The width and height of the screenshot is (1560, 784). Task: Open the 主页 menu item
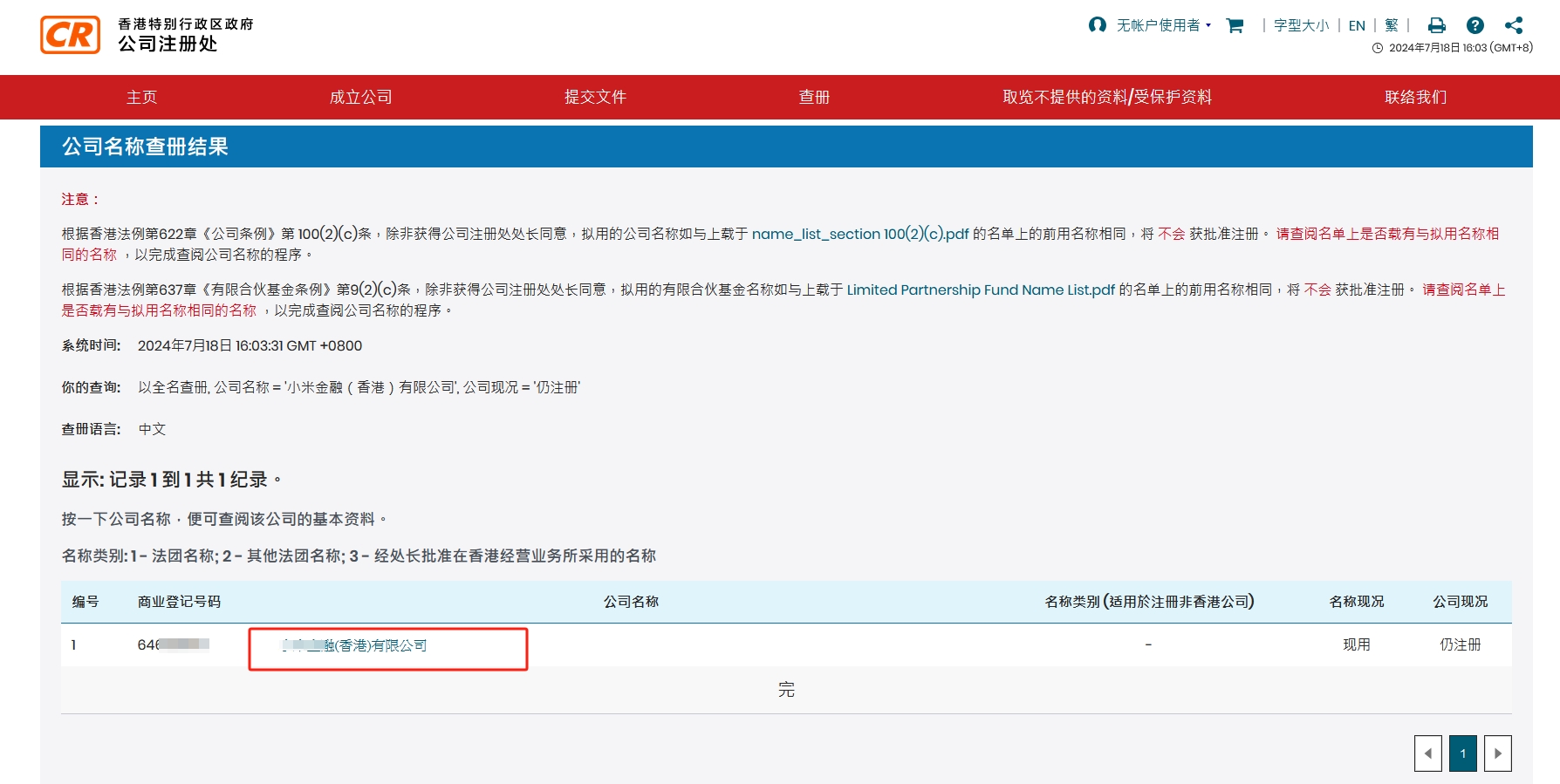(x=141, y=97)
